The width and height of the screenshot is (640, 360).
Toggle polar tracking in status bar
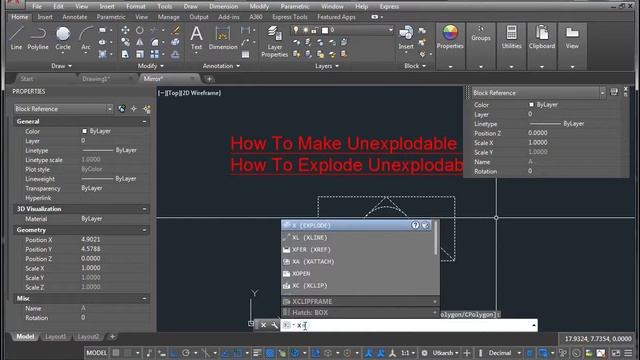pos(186,353)
